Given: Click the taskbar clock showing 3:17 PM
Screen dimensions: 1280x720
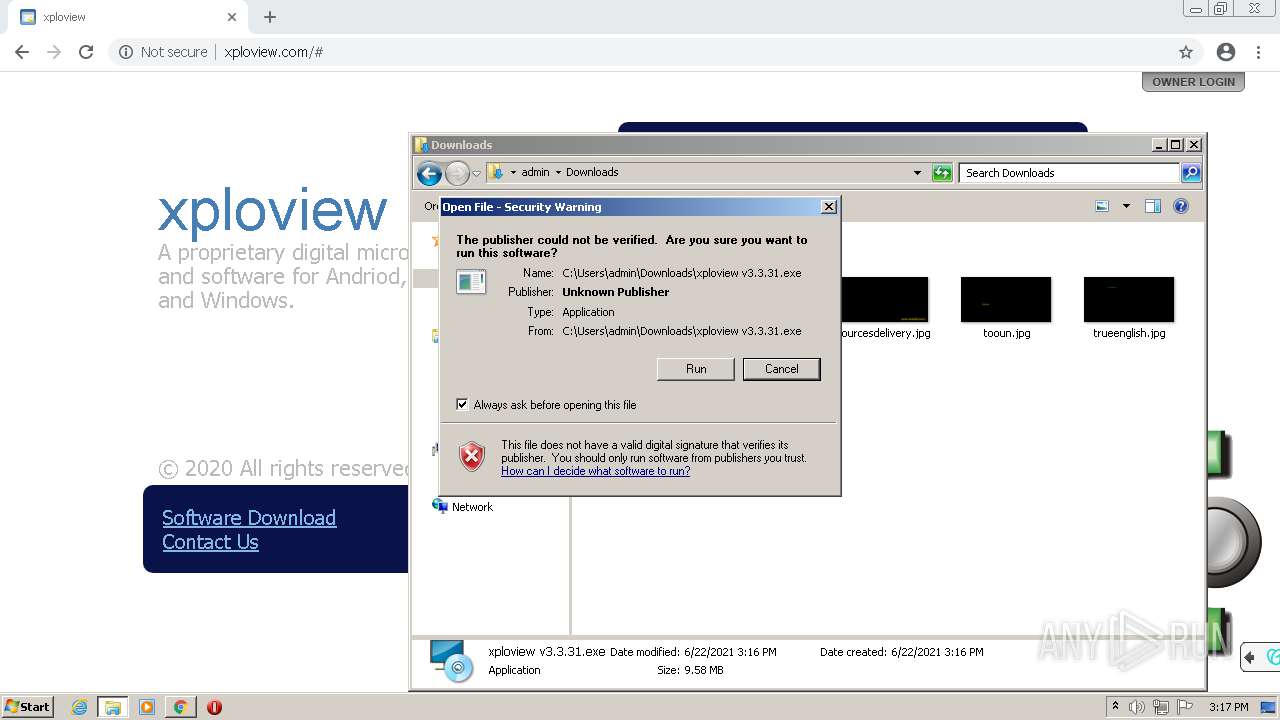Looking at the screenshot, I should [1228, 707].
